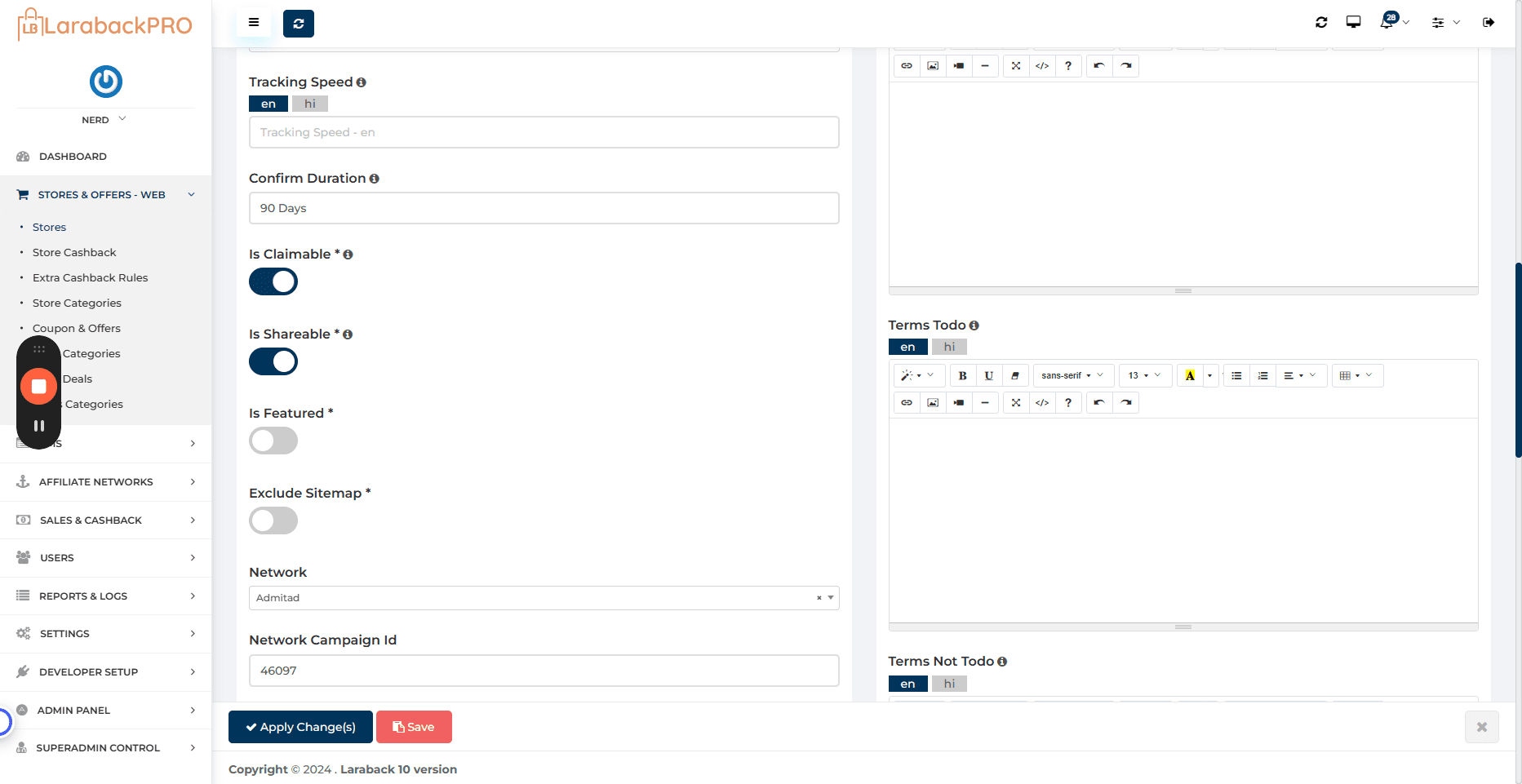Image resolution: width=1522 pixels, height=784 pixels.
Task: Switch Tracking Speed to hi language tab
Action: pyautogui.click(x=310, y=104)
